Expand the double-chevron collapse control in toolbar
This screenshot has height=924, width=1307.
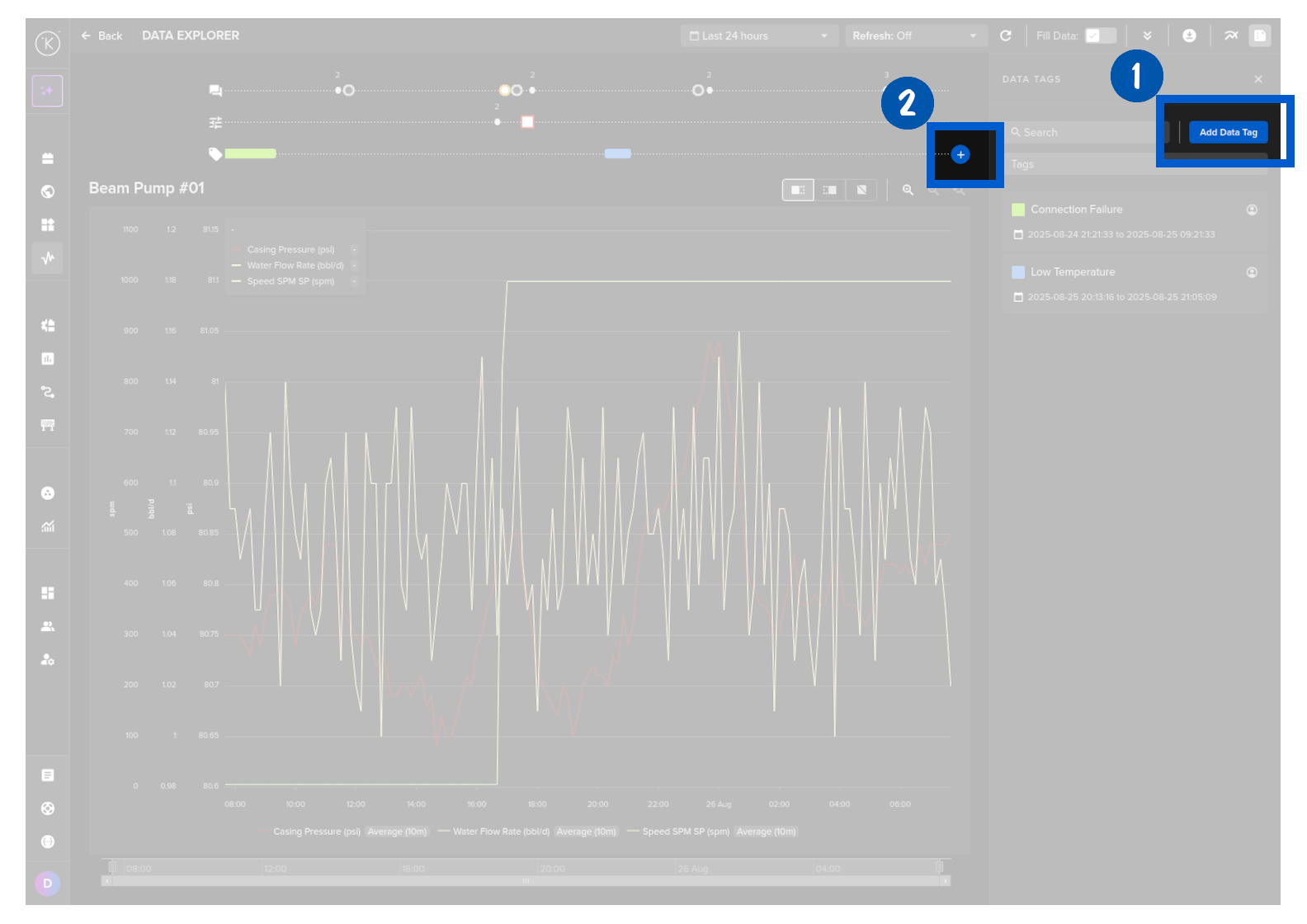coord(1147,36)
